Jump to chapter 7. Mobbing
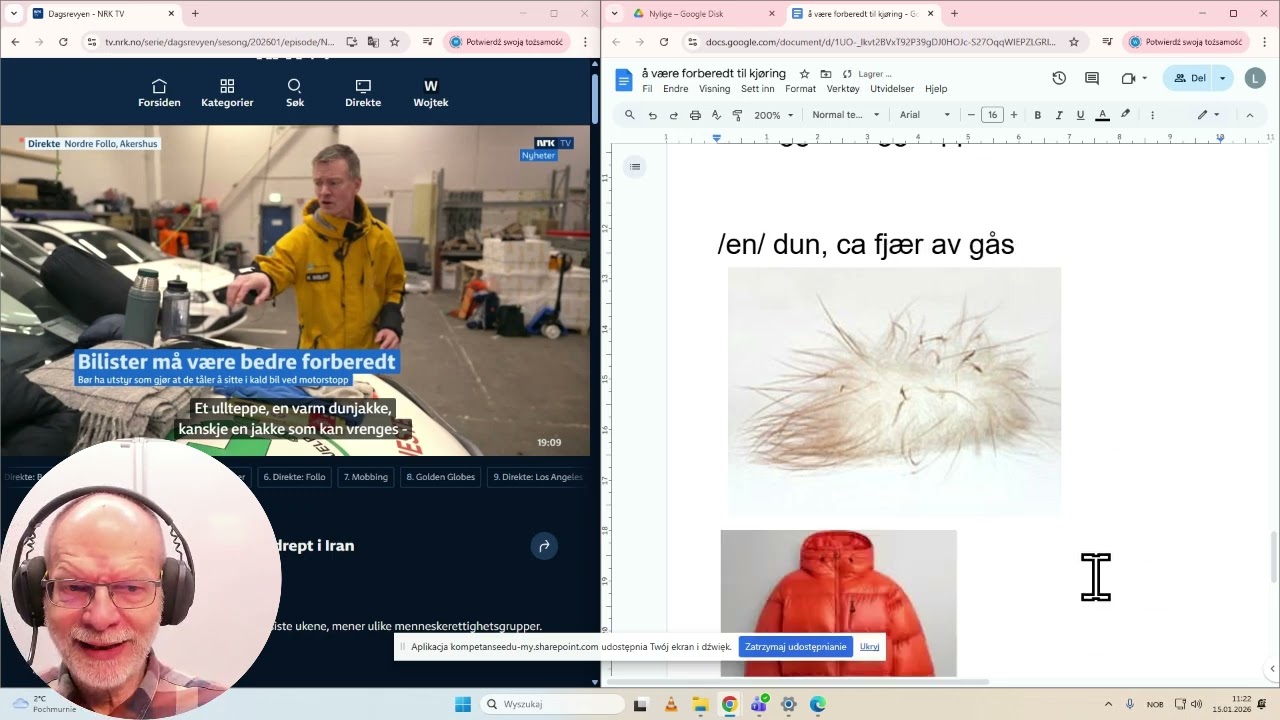This screenshot has width=1280, height=720. click(366, 477)
